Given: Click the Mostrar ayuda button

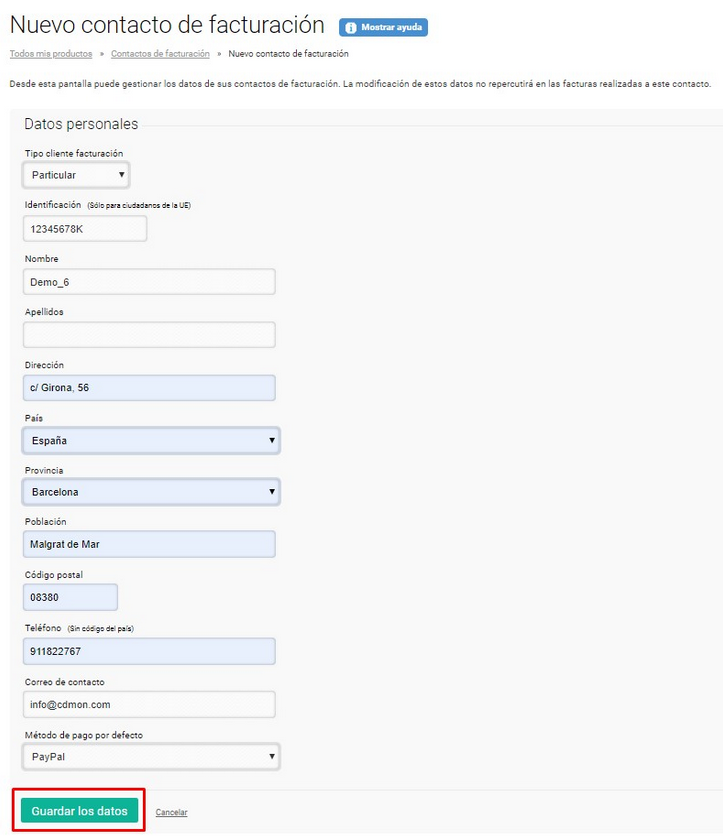Looking at the screenshot, I should click(383, 27).
